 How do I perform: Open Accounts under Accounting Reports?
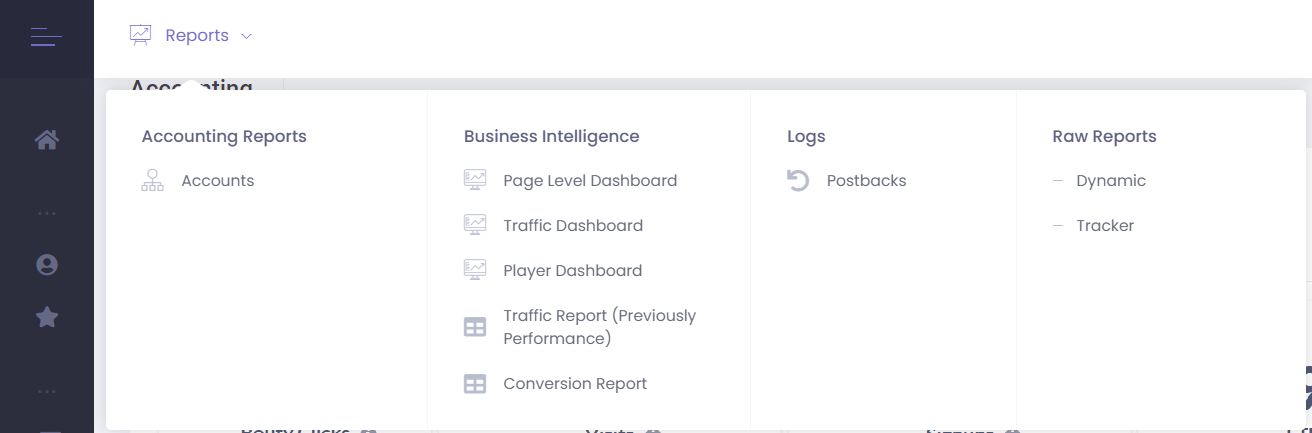[218, 181]
